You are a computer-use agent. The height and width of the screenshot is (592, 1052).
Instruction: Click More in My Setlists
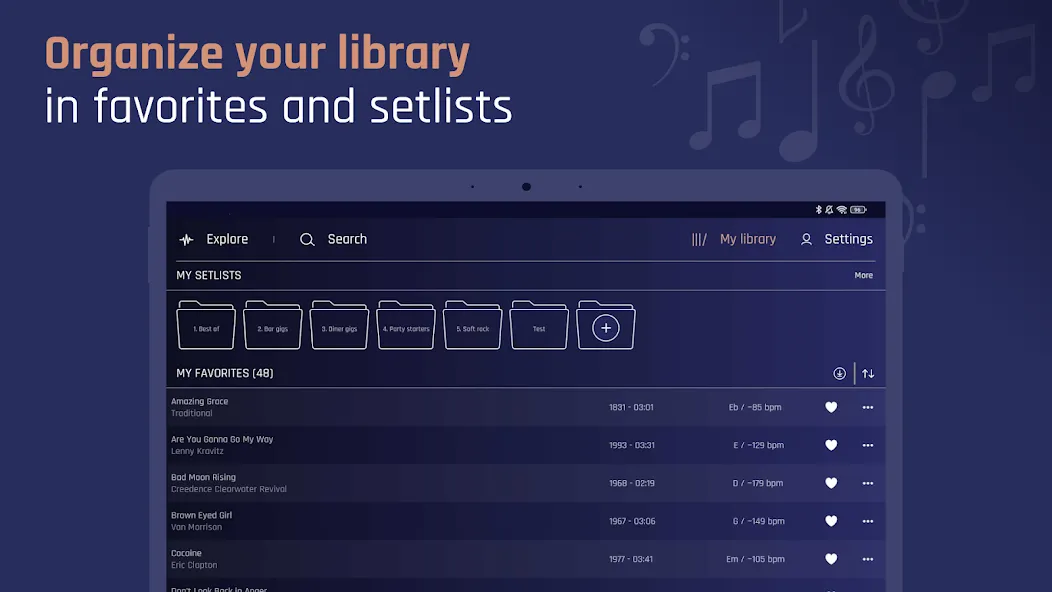[863, 275]
